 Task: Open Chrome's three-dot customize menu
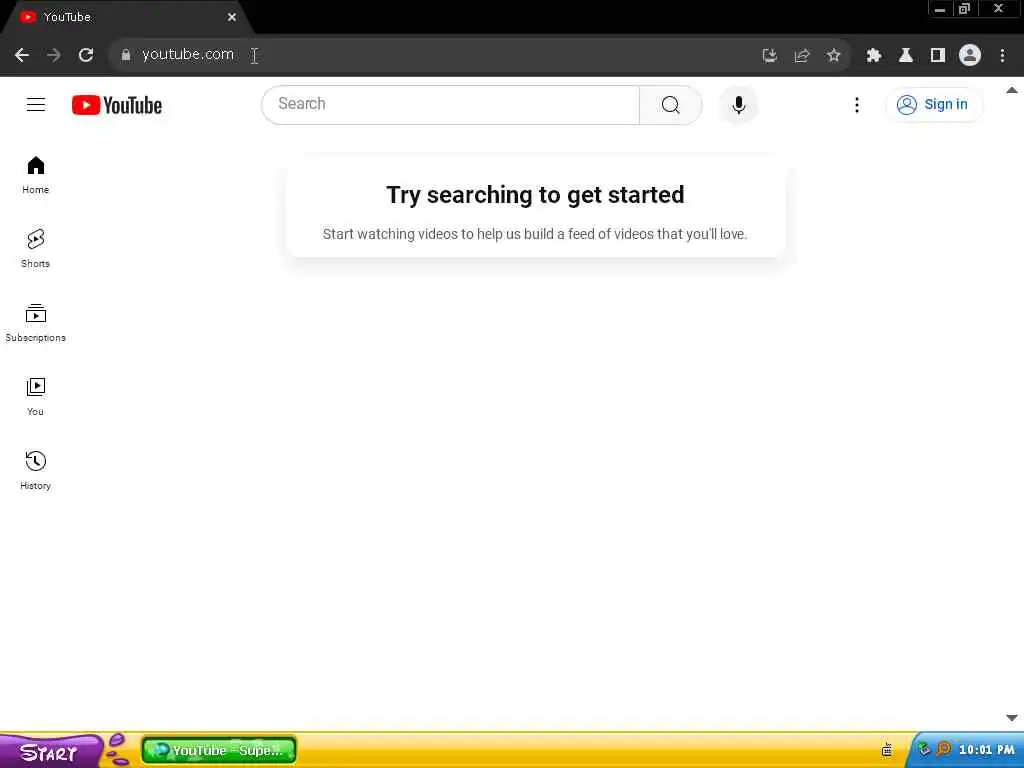[1002, 56]
